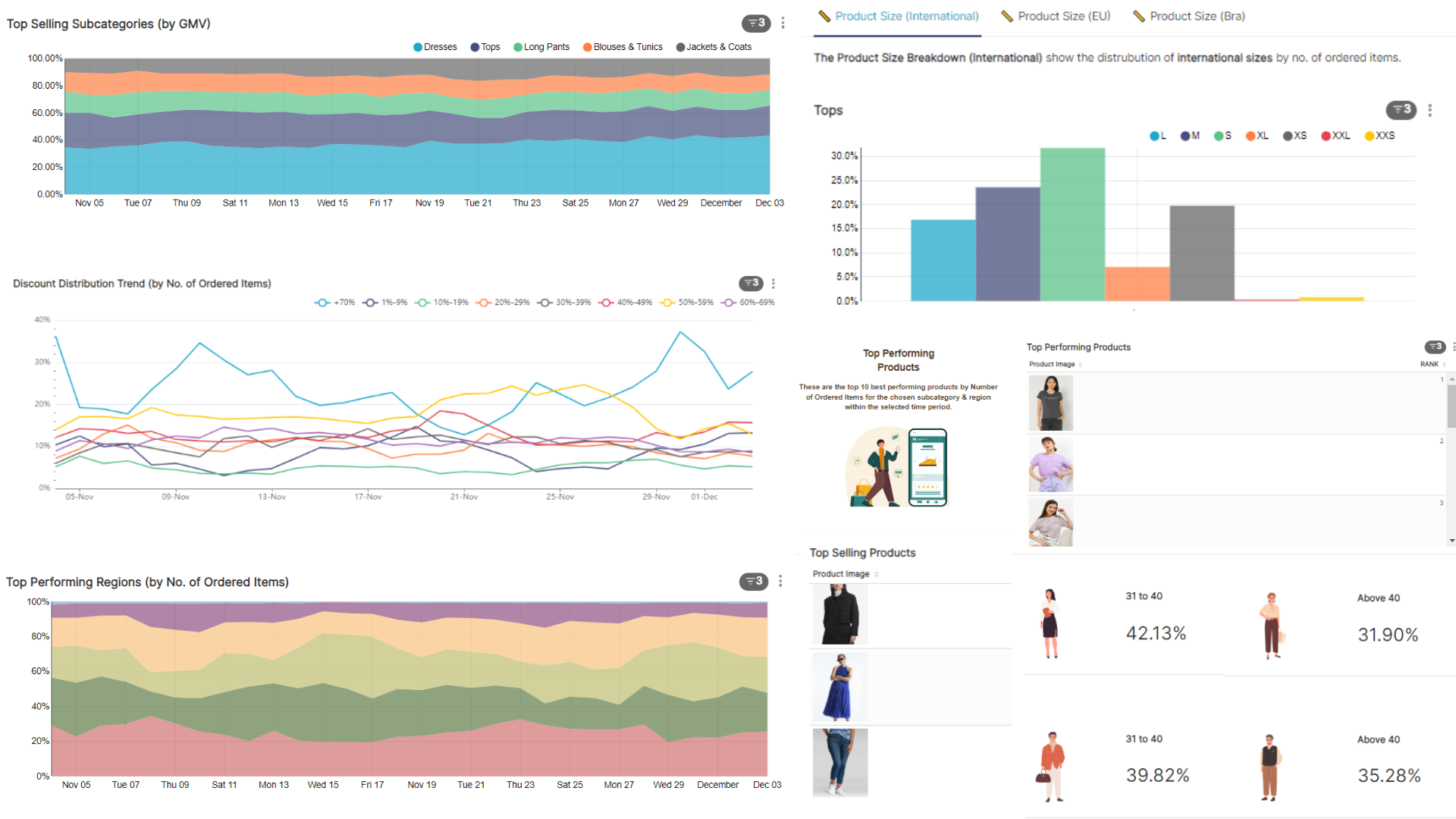Click the blue dress product thumbnail
This screenshot has width=1456, height=819.
(x=839, y=687)
